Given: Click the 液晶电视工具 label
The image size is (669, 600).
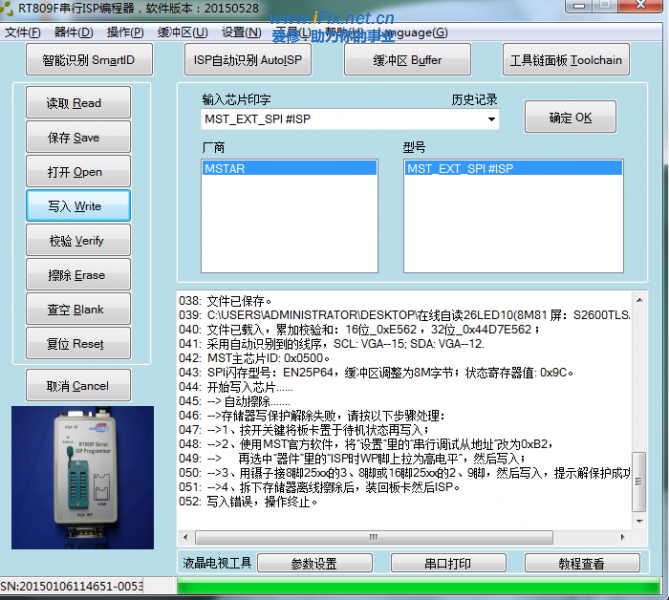Looking at the screenshot, I should [217, 563].
